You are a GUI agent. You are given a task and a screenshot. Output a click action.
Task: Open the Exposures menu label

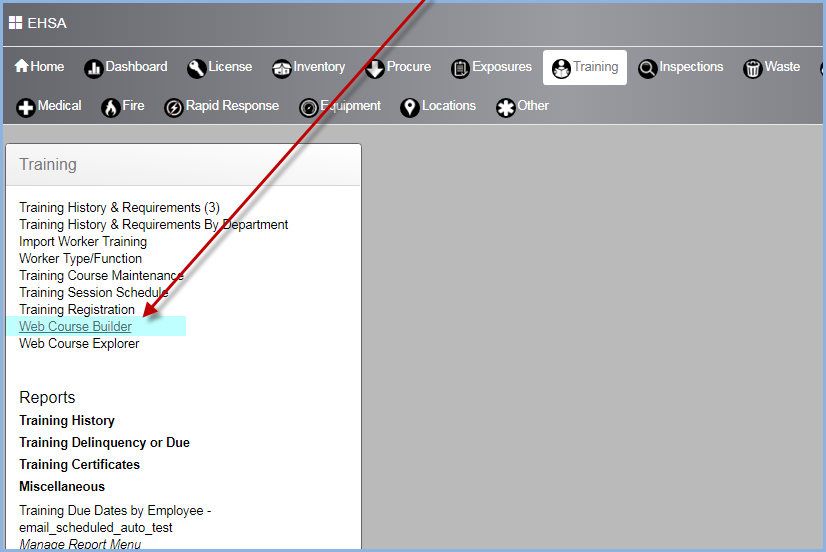[502, 66]
